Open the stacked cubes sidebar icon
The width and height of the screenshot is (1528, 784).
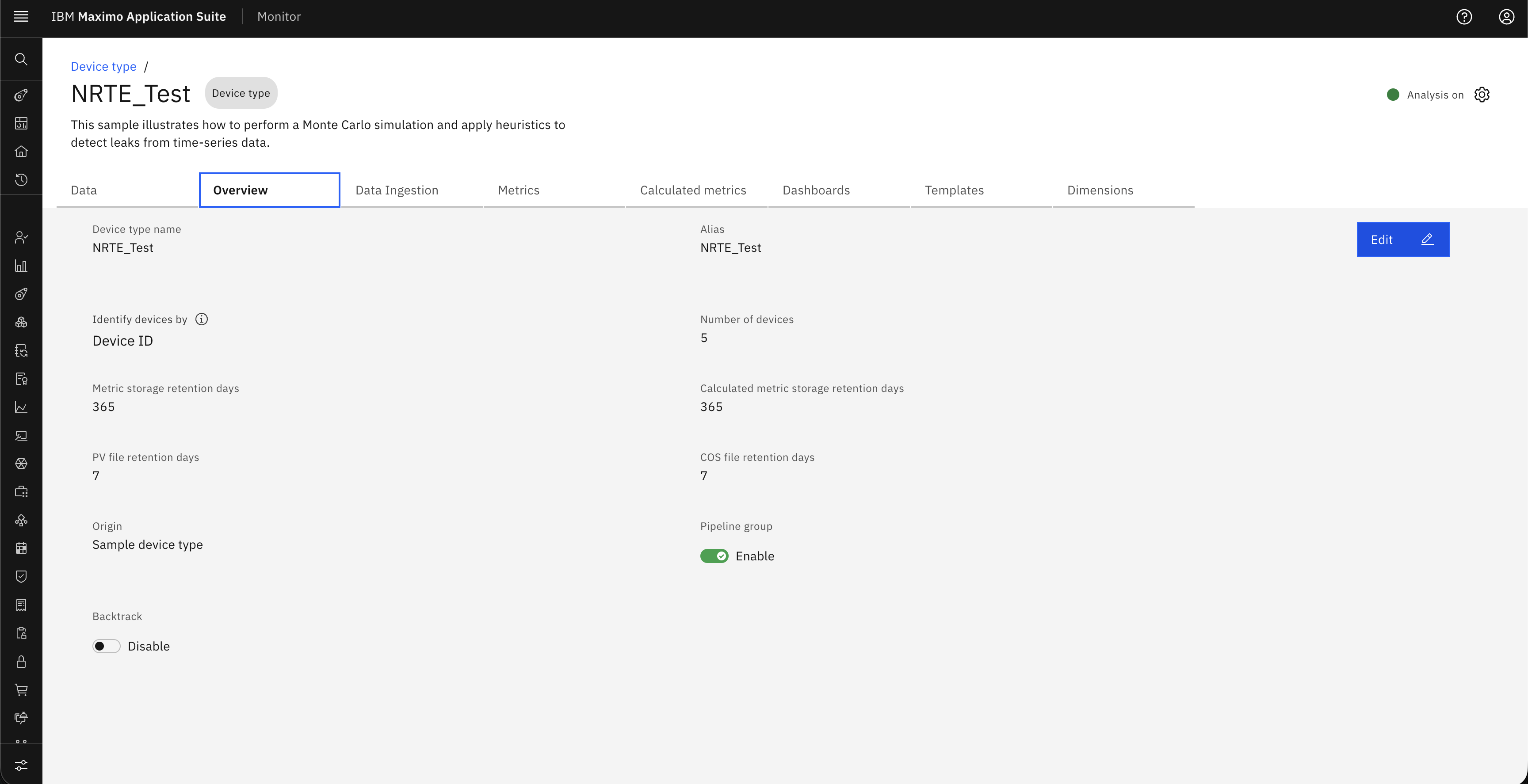click(x=21, y=323)
